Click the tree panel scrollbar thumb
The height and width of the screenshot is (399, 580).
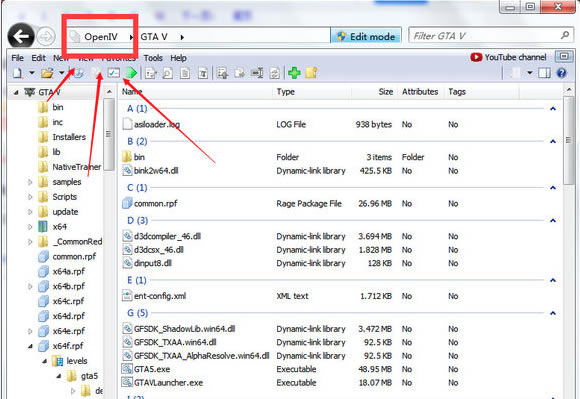(108, 135)
